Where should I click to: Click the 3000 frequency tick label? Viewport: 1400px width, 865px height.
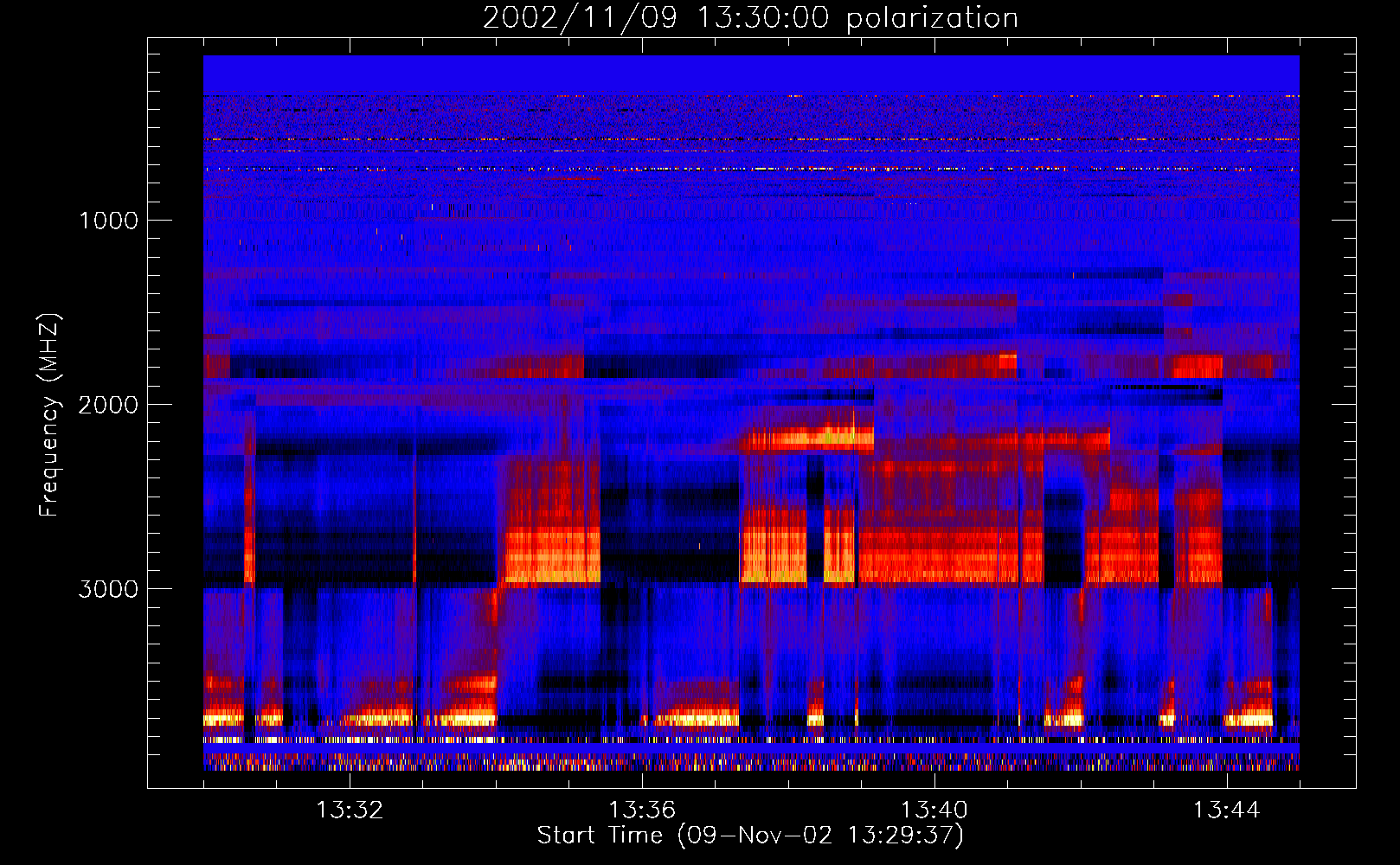tap(108, 589)
